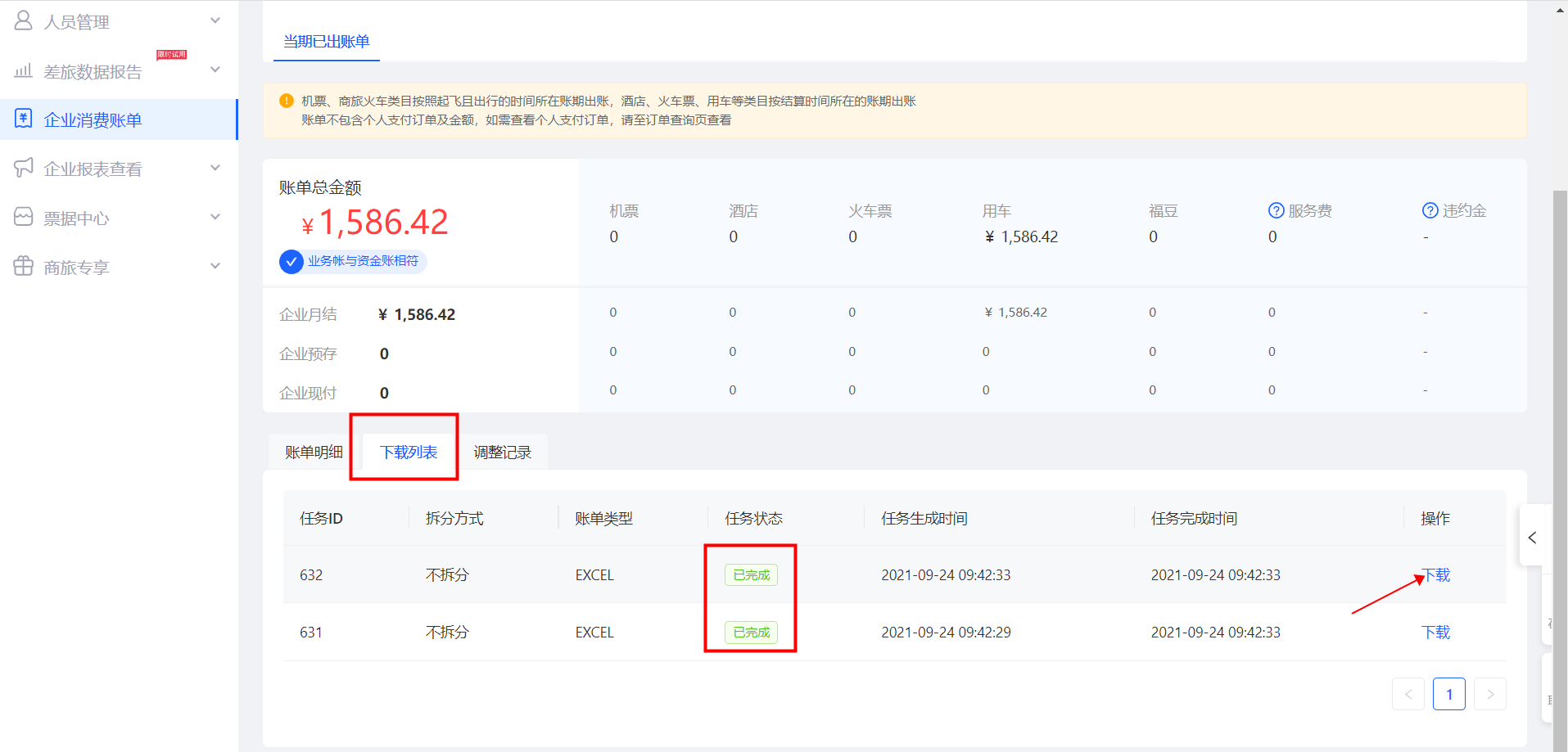Click the 用车 total ¥ 1,586.42
Image resolution: width=1568 pixels, height=752 pixels.
pos(1021,236)
